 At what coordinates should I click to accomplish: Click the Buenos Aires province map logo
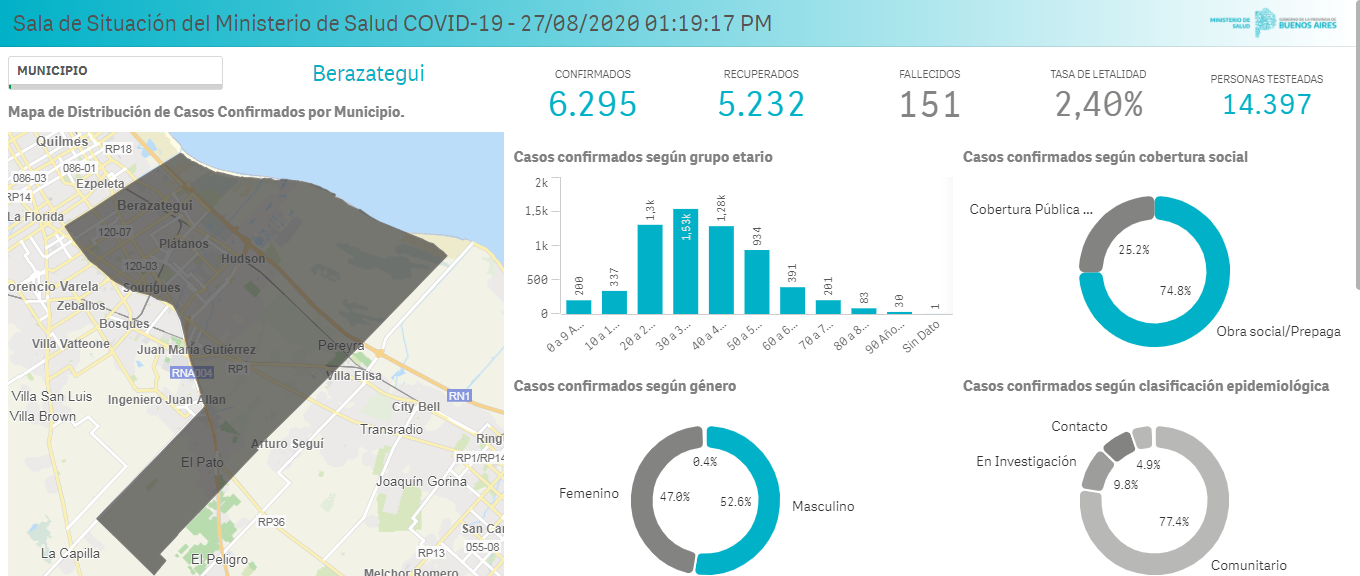tap(1266, 21)
